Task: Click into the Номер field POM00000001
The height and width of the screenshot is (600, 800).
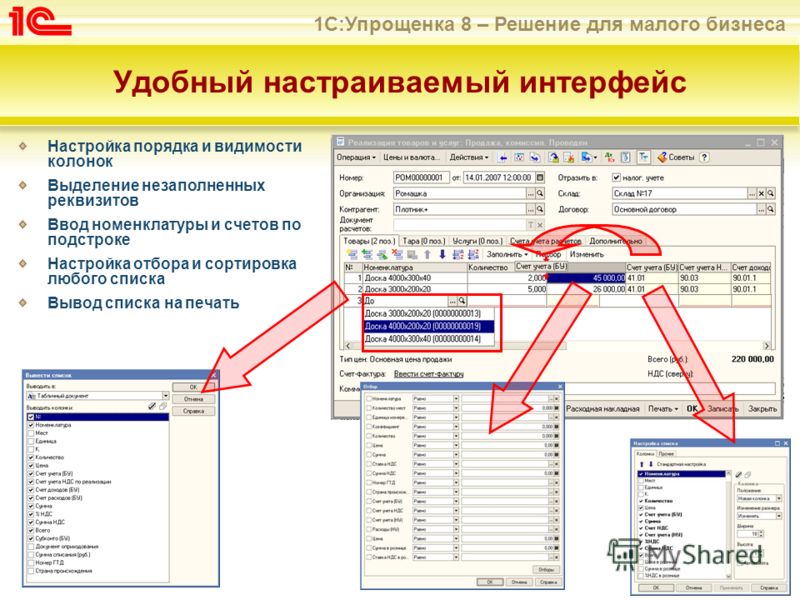Action: [421, 178]
